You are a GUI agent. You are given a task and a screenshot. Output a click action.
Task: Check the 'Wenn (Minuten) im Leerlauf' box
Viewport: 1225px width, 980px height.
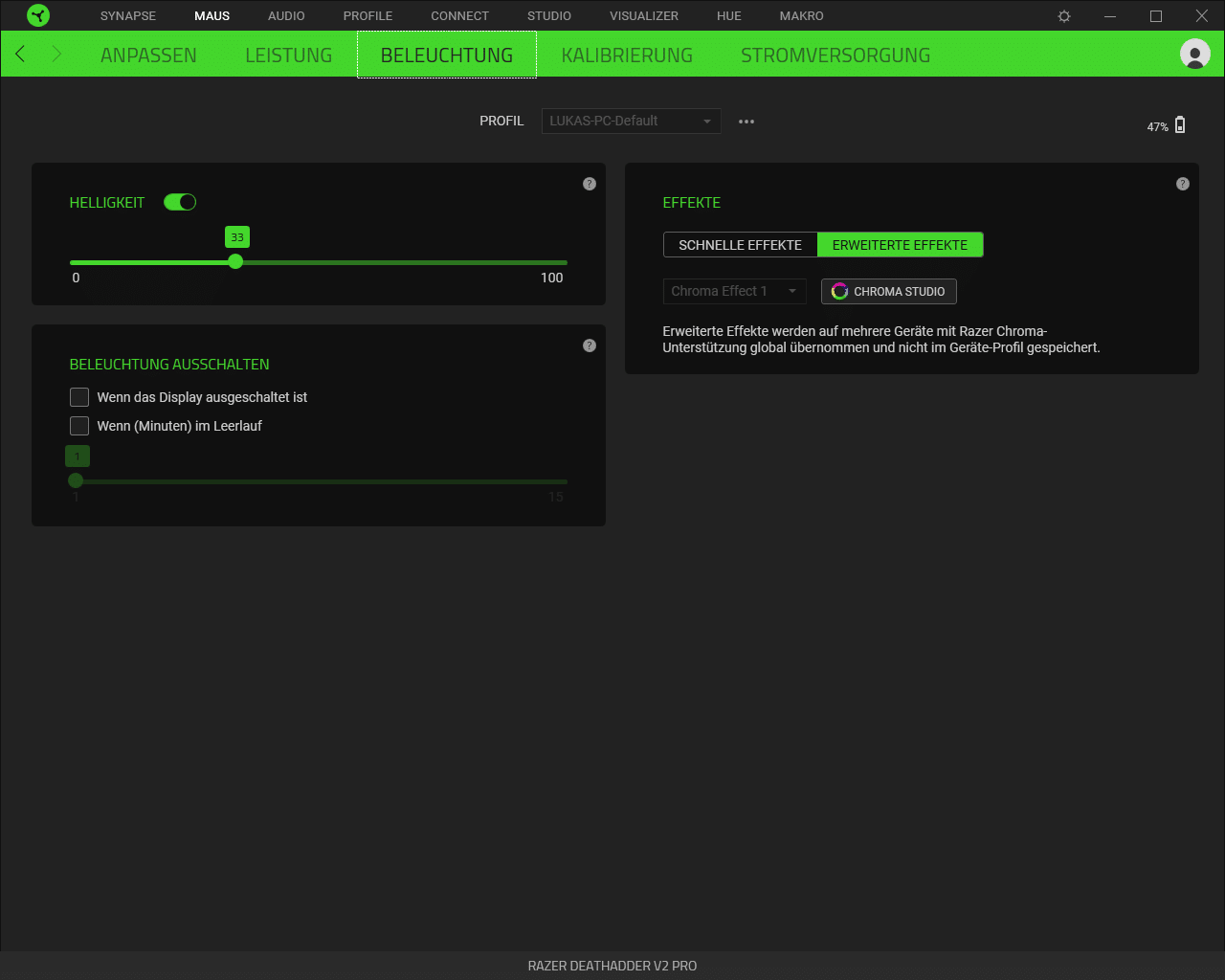click(79, 426)
